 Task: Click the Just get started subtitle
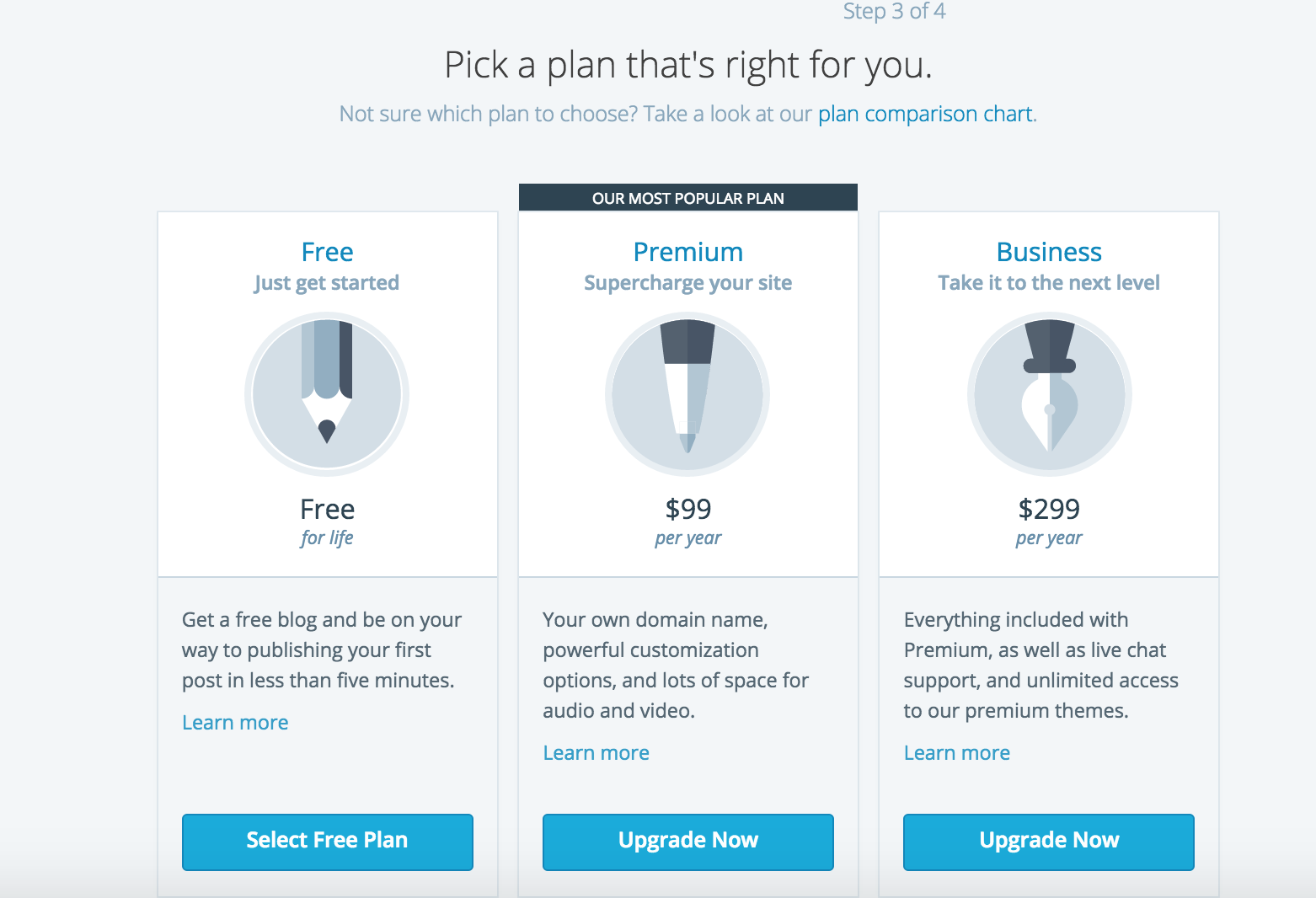(327, 283)
